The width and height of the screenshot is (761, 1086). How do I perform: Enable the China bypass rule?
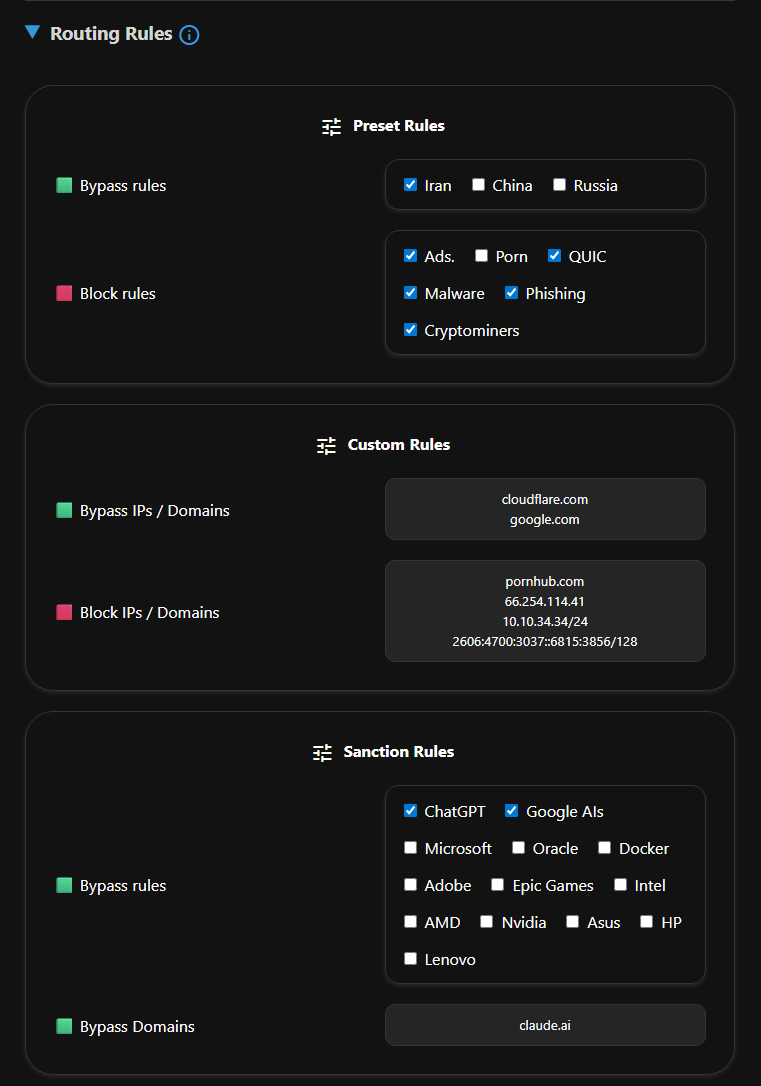[477, 184]
